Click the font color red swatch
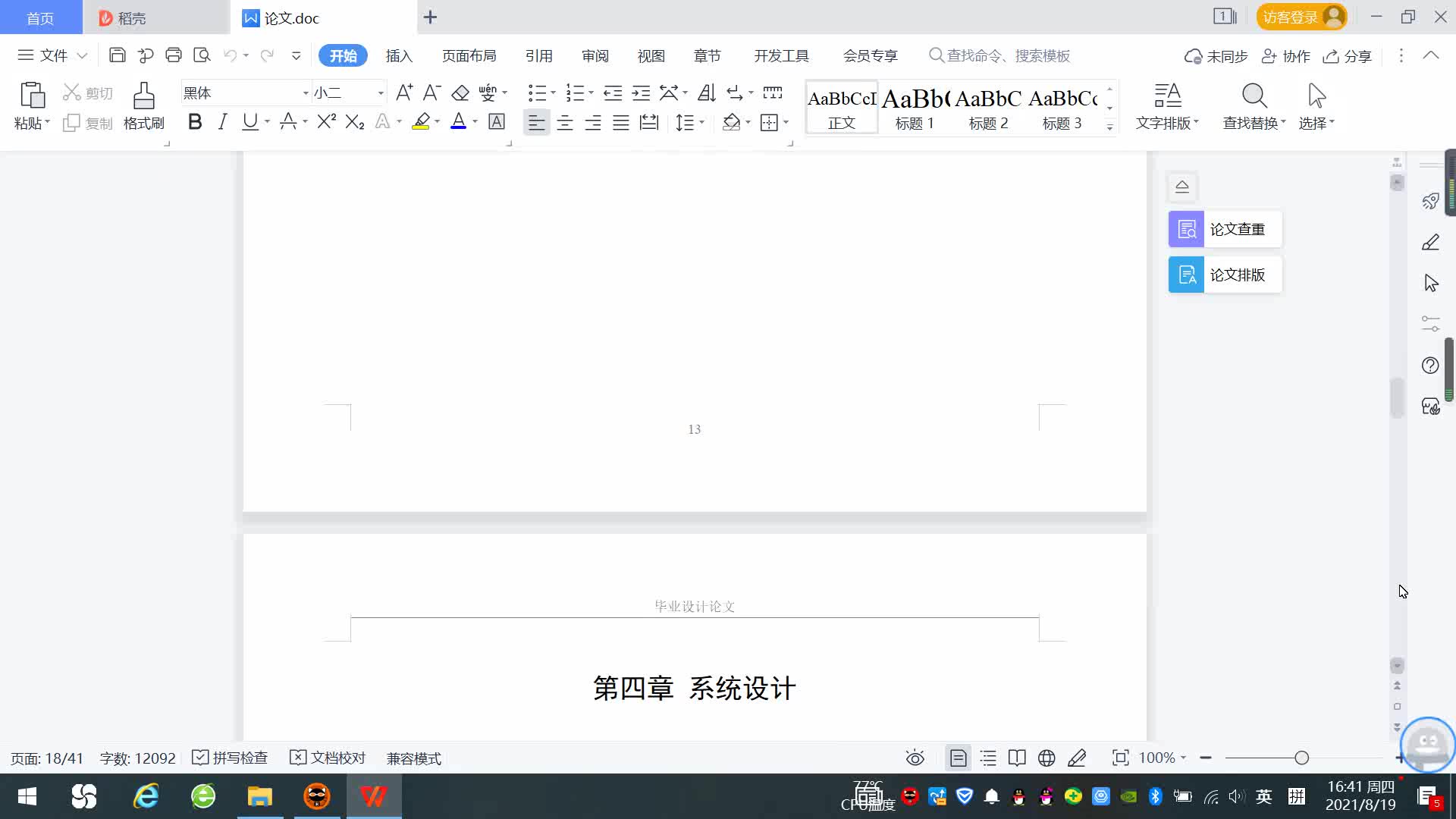 (458, 122)
